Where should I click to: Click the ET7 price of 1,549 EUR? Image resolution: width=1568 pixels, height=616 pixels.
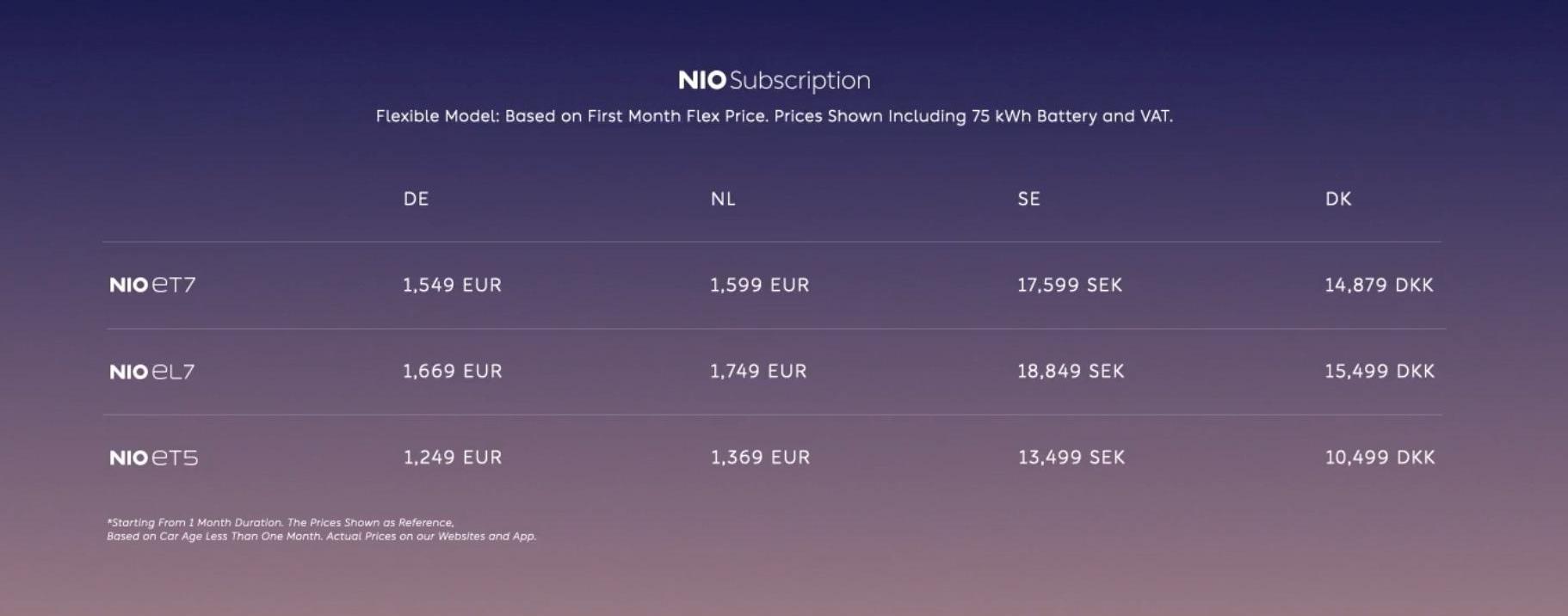(x=452, y=285)
